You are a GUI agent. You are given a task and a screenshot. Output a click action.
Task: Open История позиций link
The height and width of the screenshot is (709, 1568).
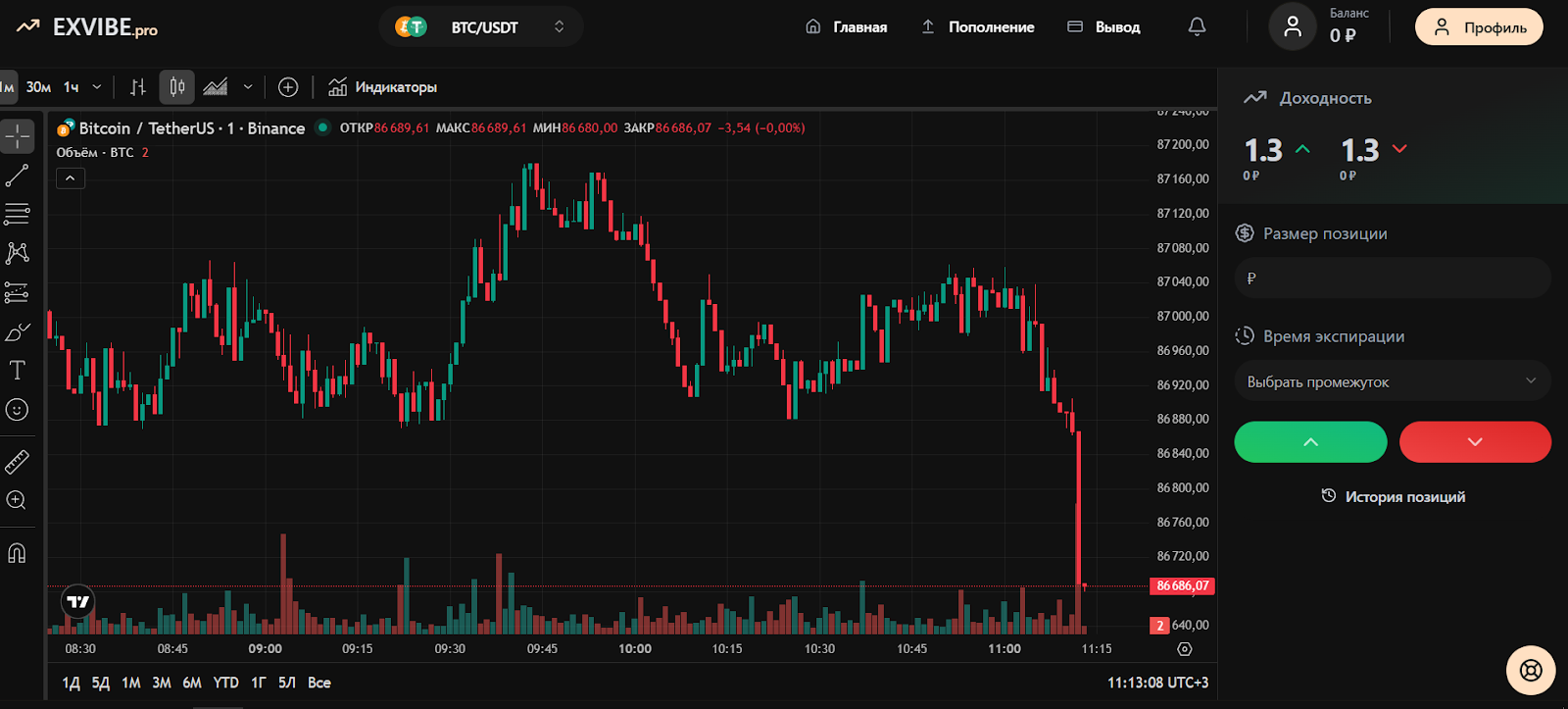pyautogui.click(x=1394, y=497)
